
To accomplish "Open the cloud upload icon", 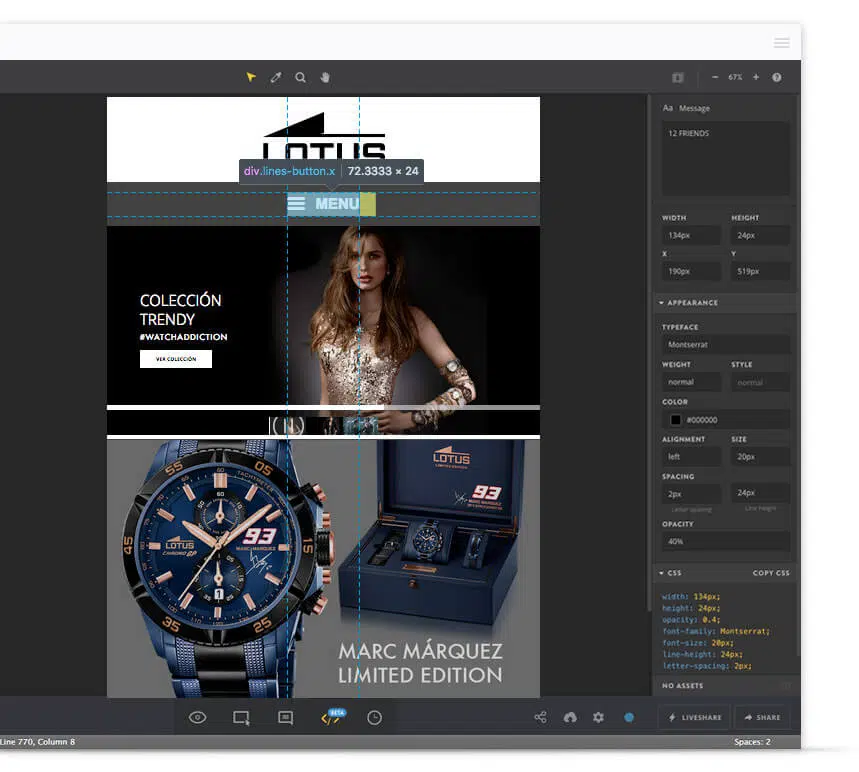I will tap(570, 717).
